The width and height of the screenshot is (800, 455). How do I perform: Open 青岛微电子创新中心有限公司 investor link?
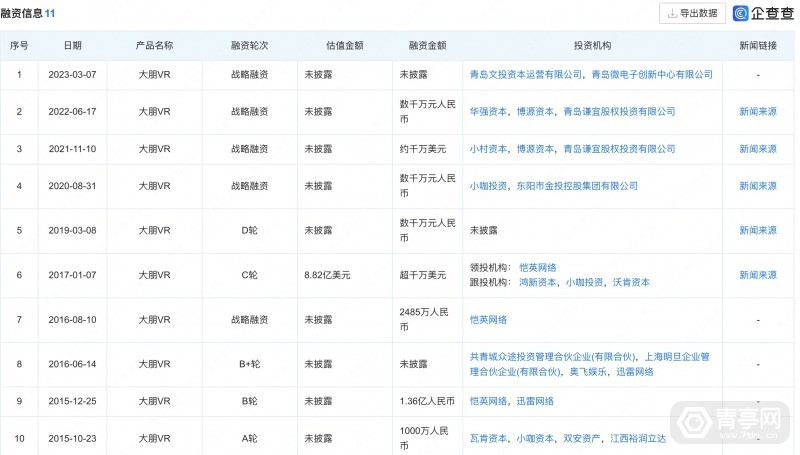652,74
